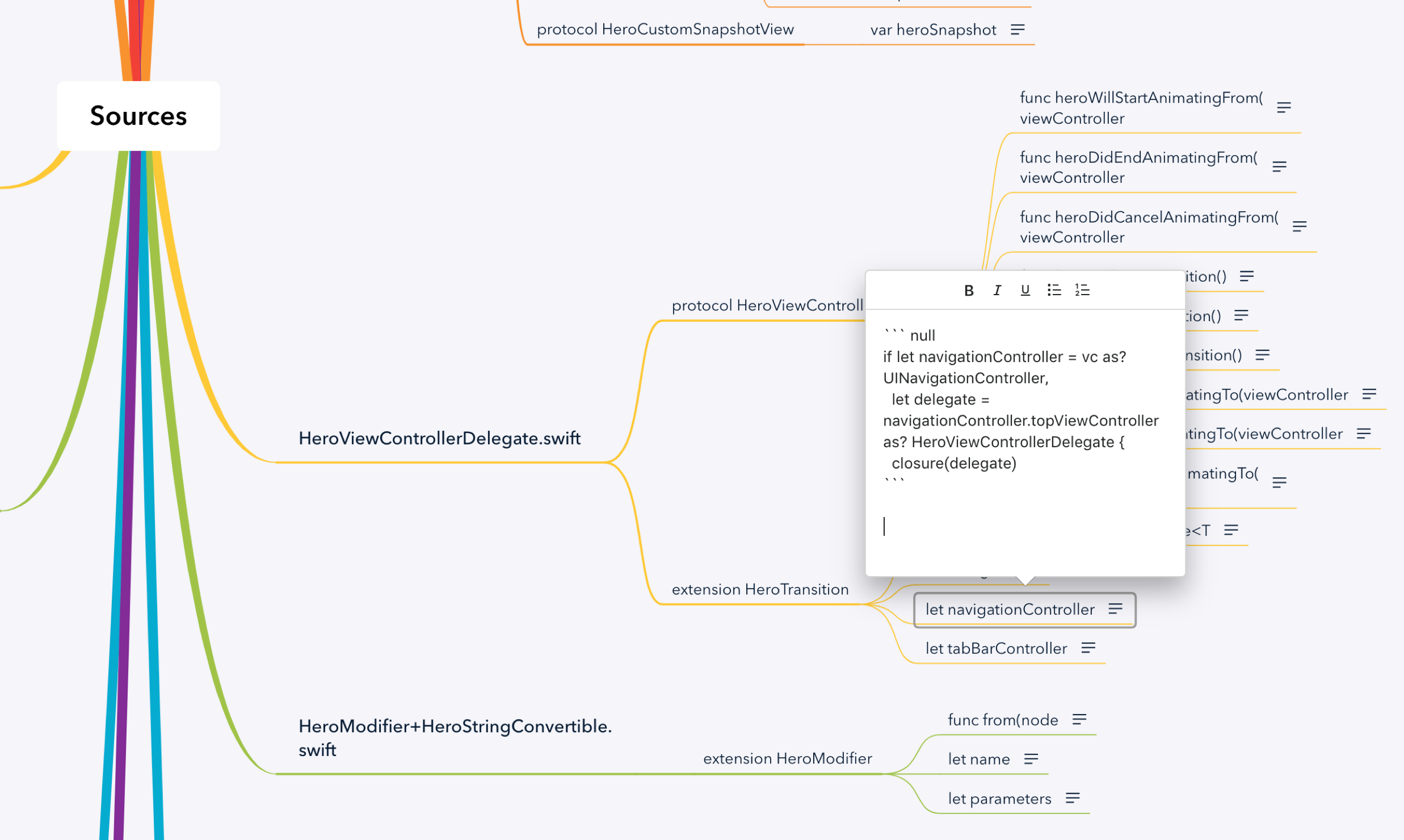Image resolution: width=1404 pixels, height=840 pixels.
Task: Insert numbered list in note
Action: [x=1082, y=291]
